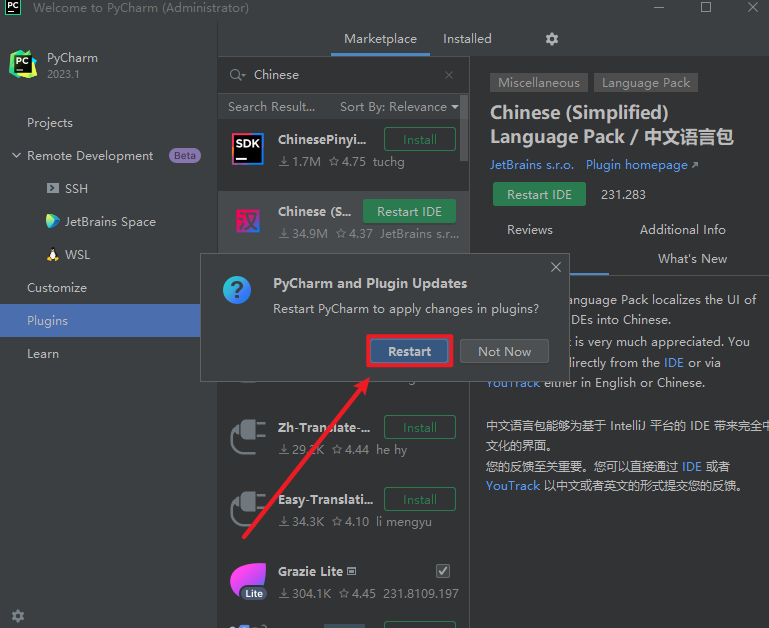Open JetBrains s.r.o. vendor link
This screenshot has height=628, width=769.
[x=532, y=165]
